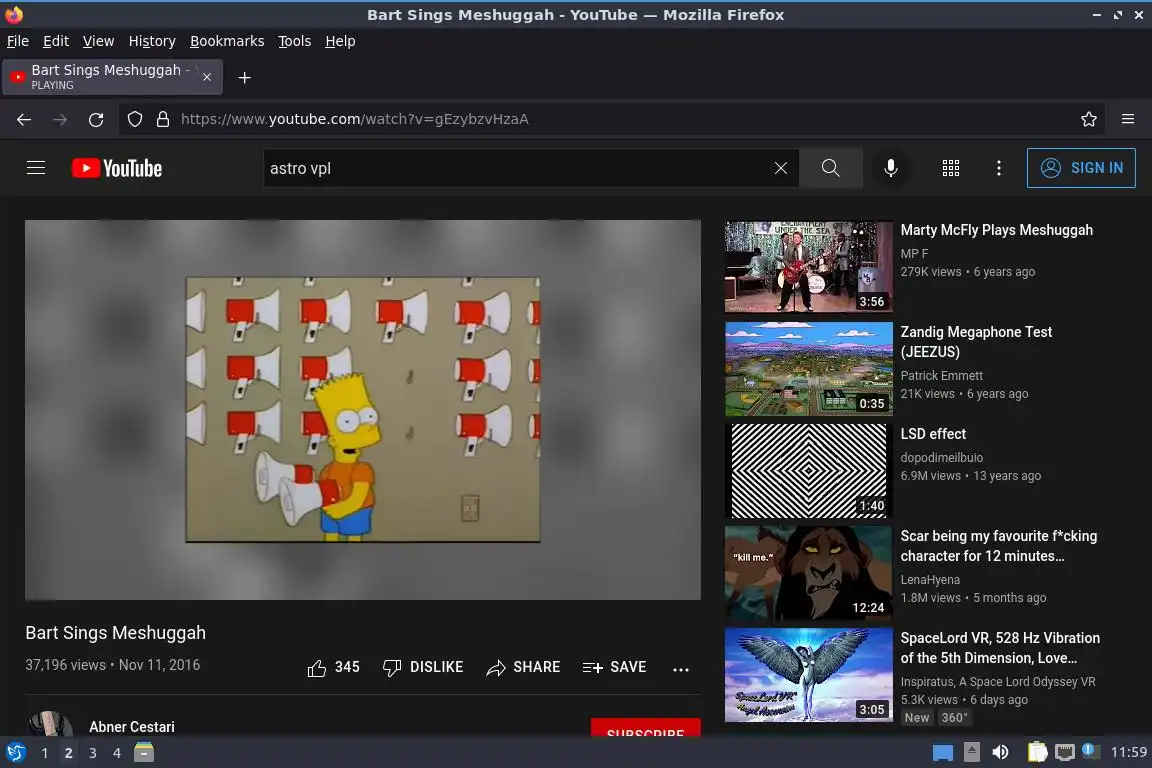This screenshot has width=1152, height=768.
Task: Open LSD effect title link
Action: 933,434
